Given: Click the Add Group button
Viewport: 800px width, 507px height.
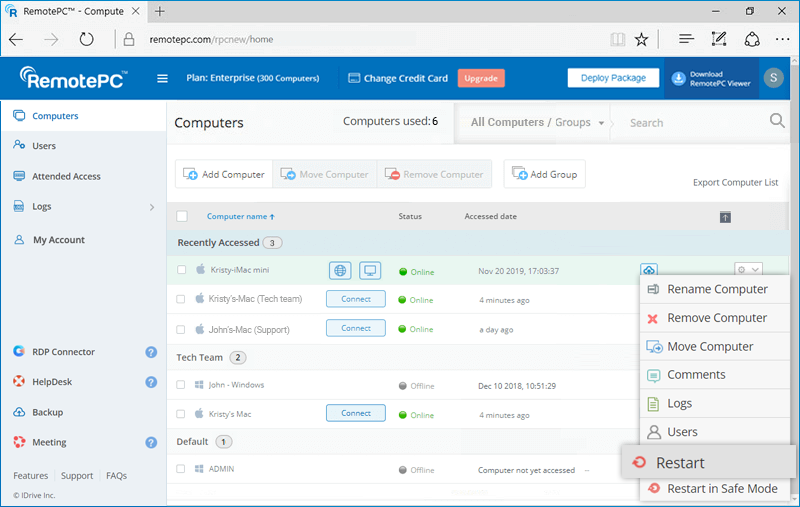Looking at the screenshot, I should tap(544, 174).
